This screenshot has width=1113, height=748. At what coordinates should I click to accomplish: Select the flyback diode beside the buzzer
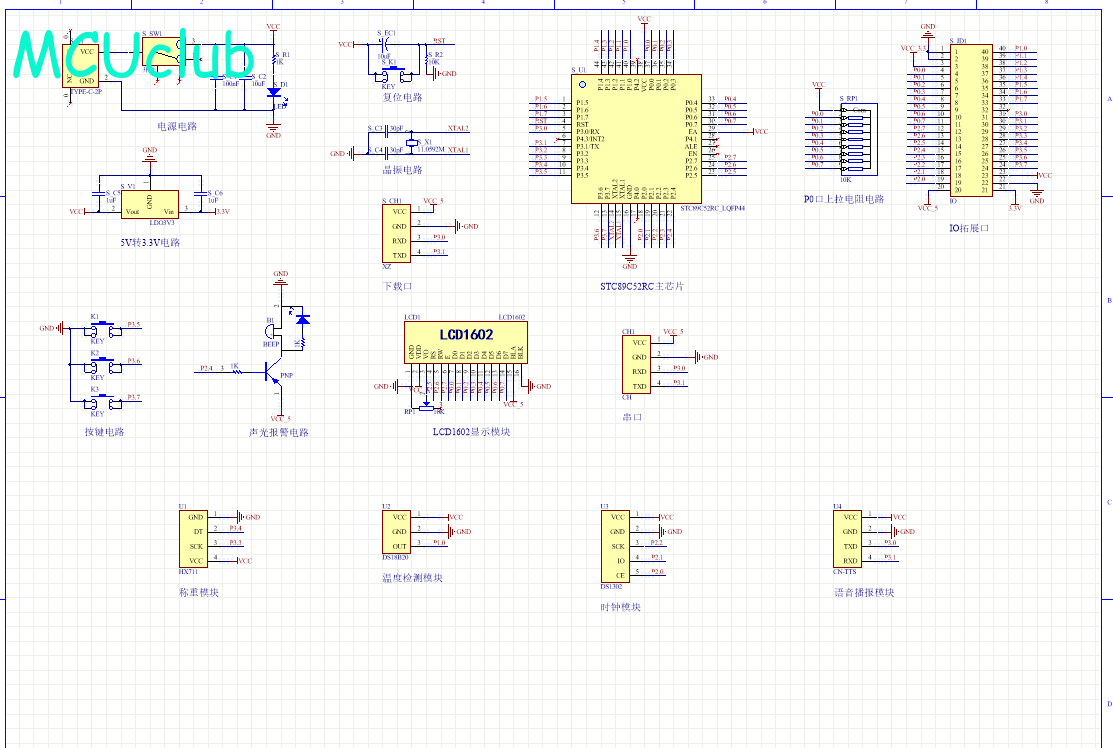click(303, 320)
